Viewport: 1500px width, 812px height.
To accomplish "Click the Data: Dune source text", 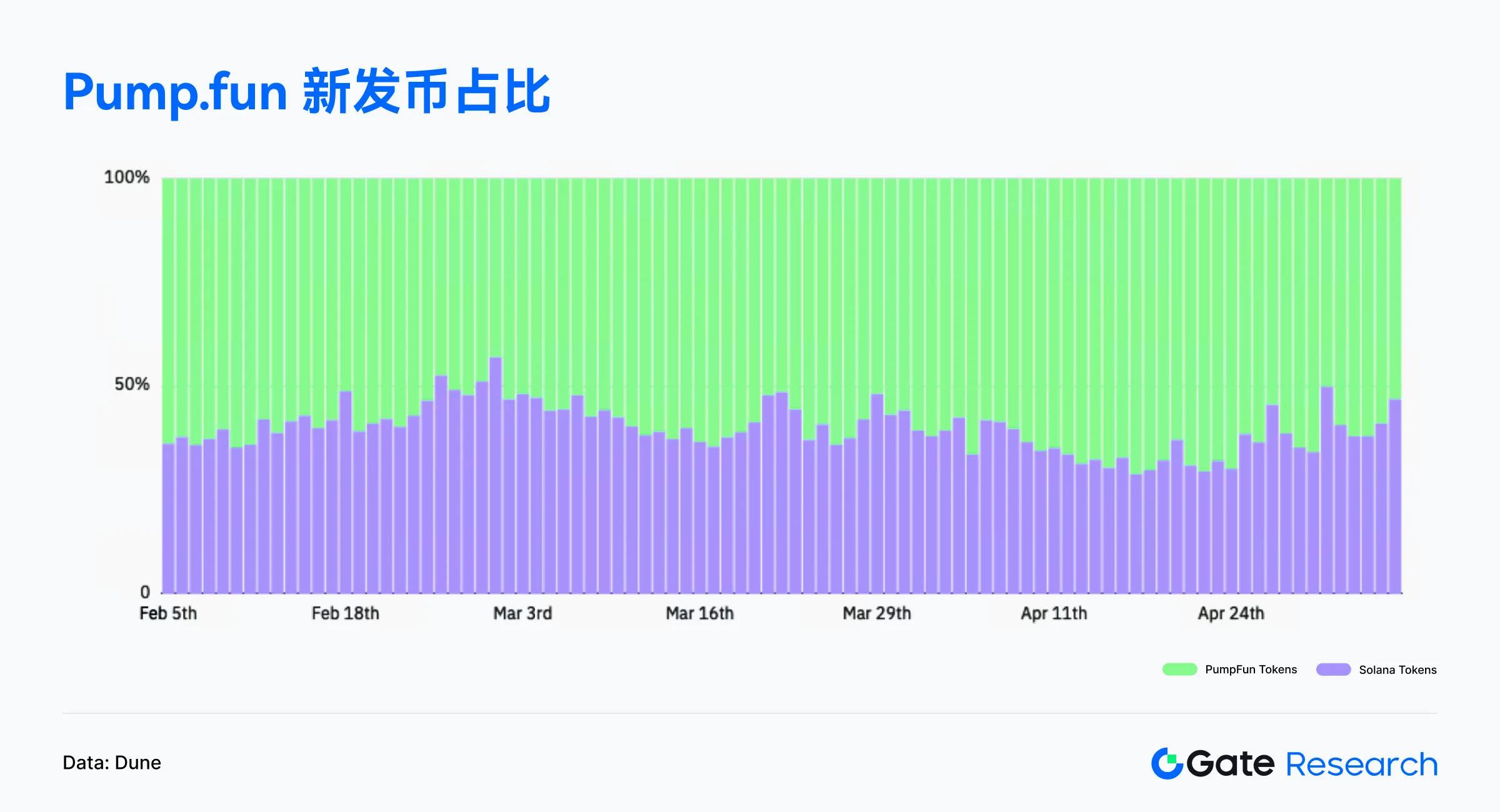I will tap(112, 763).
